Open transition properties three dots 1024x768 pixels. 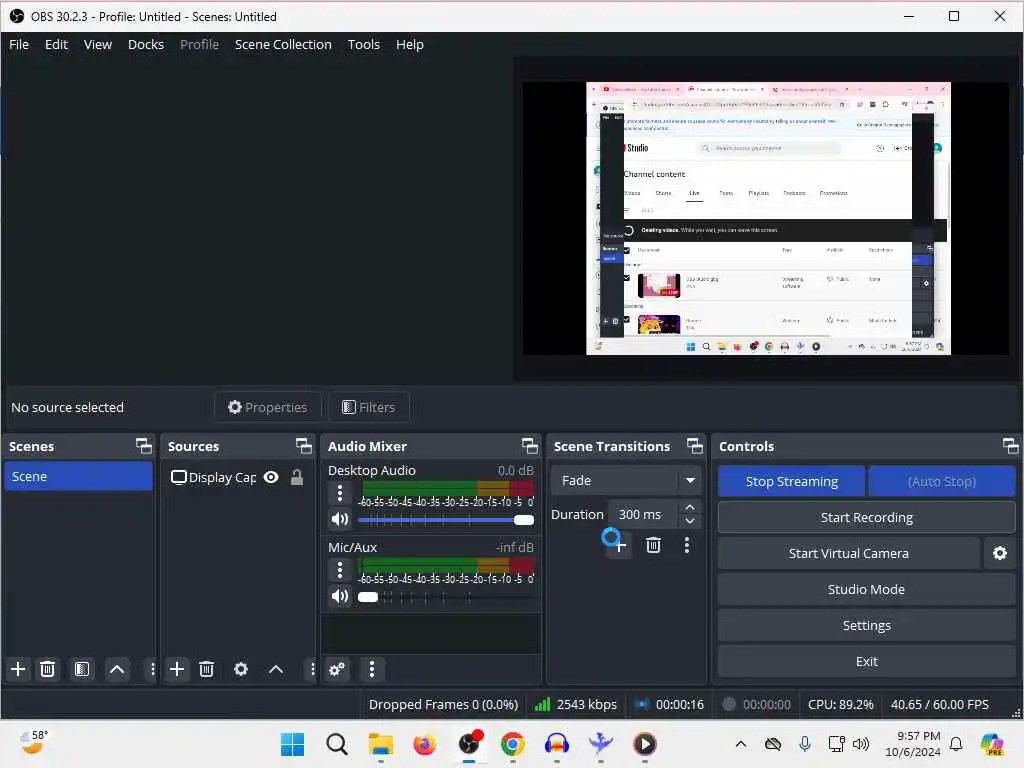click(686, 545)
